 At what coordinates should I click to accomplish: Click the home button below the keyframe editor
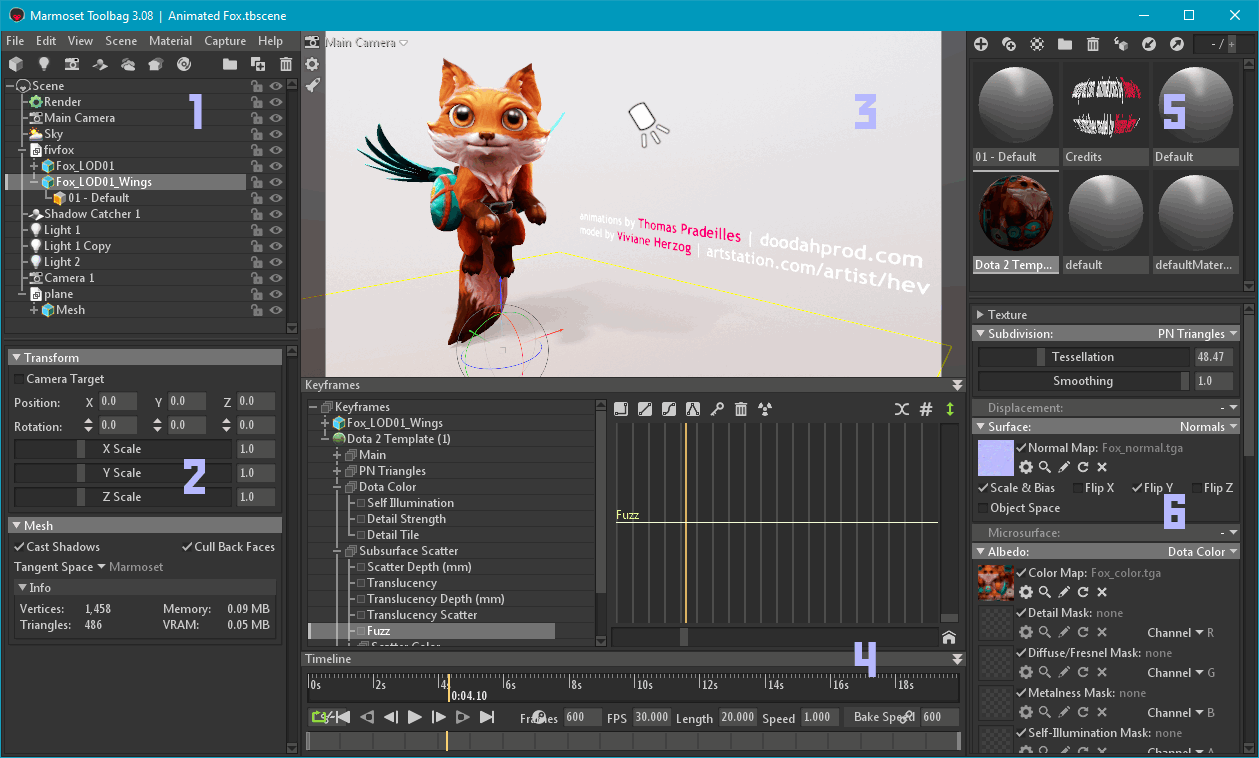[947, 637]
